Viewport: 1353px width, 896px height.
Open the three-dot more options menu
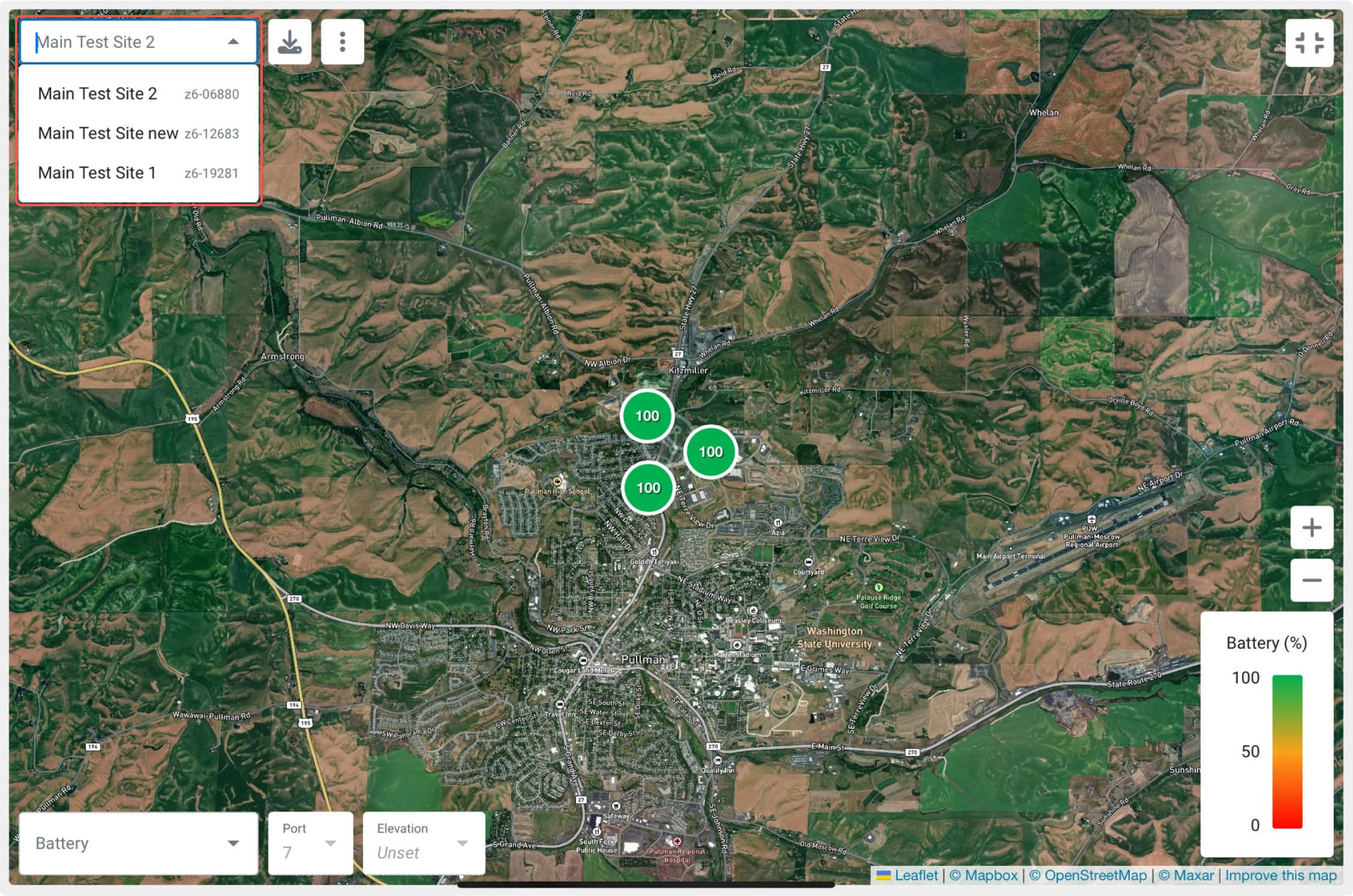[343, 42]
